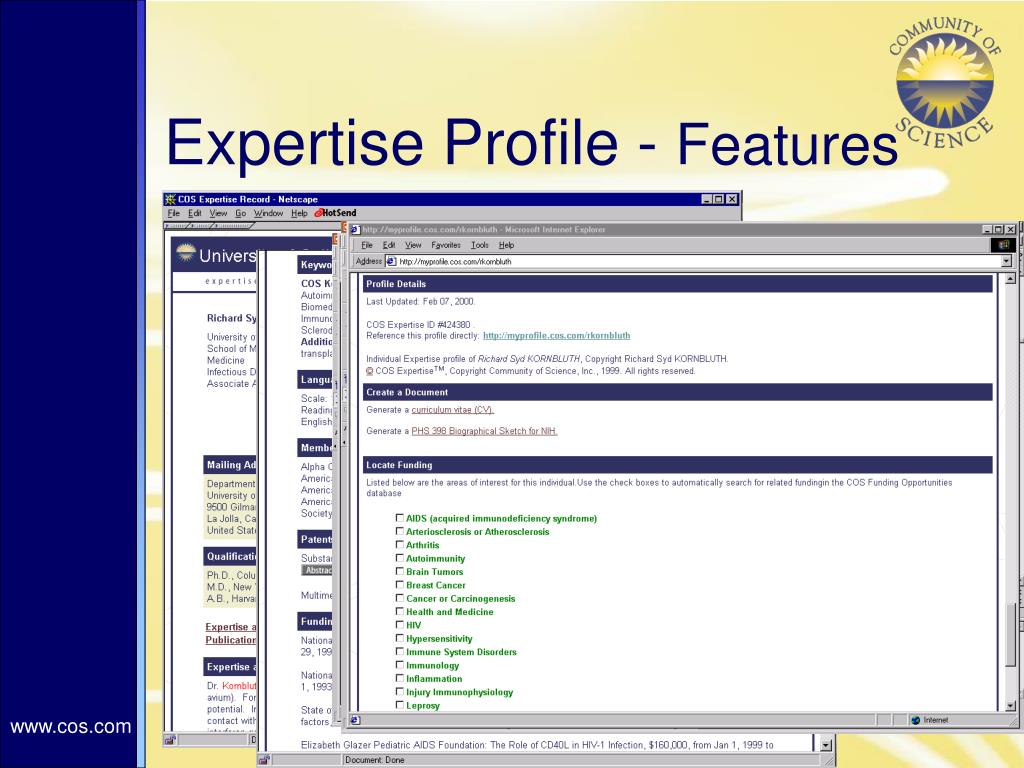
Task: Click the lock icon beside Document: Done
Action: 264,760
